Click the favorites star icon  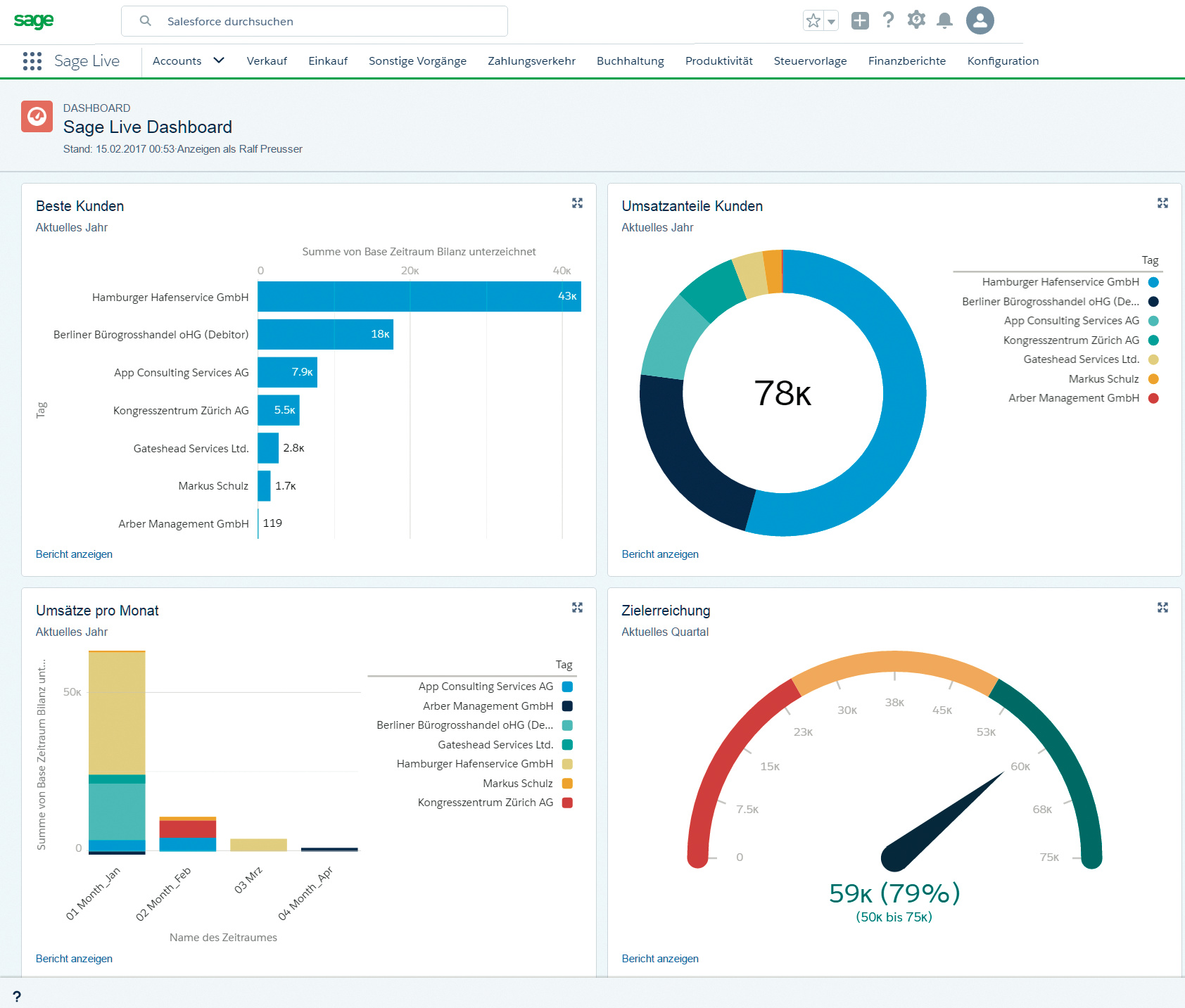pos(813,21)
